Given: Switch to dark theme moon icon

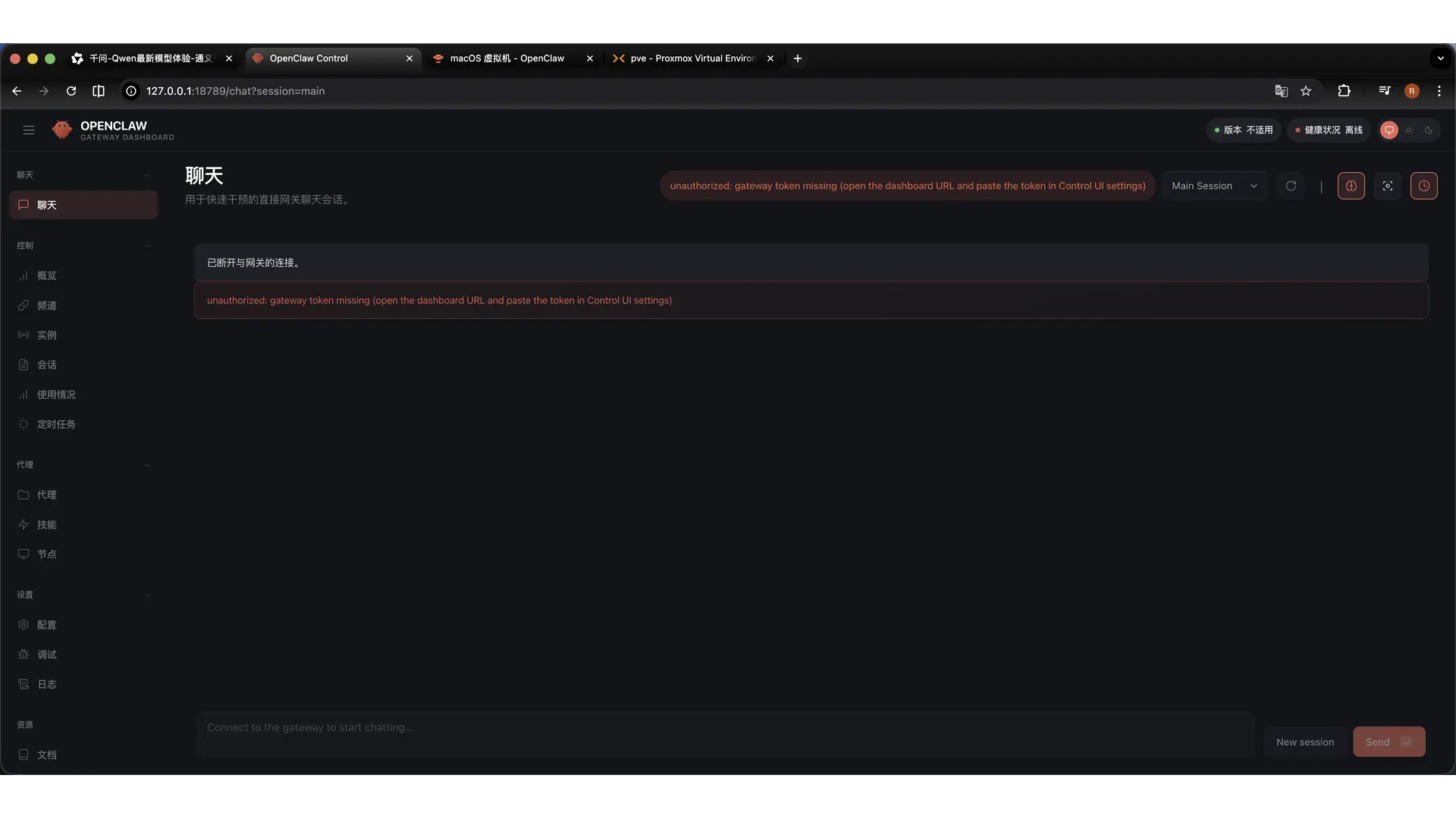Looking at the screenshot, I should pyautogui.click(x=1429, y=130).
